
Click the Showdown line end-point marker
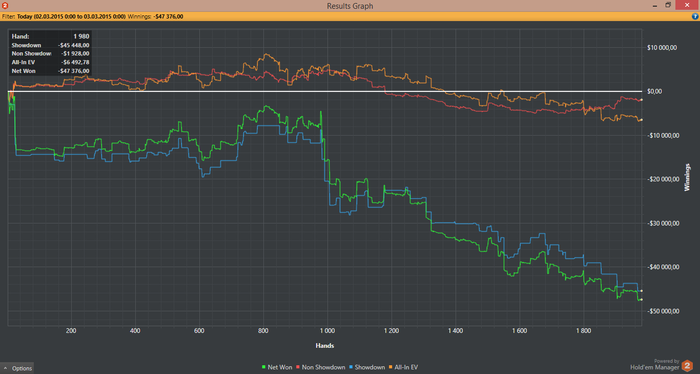[x=642, y=291]
